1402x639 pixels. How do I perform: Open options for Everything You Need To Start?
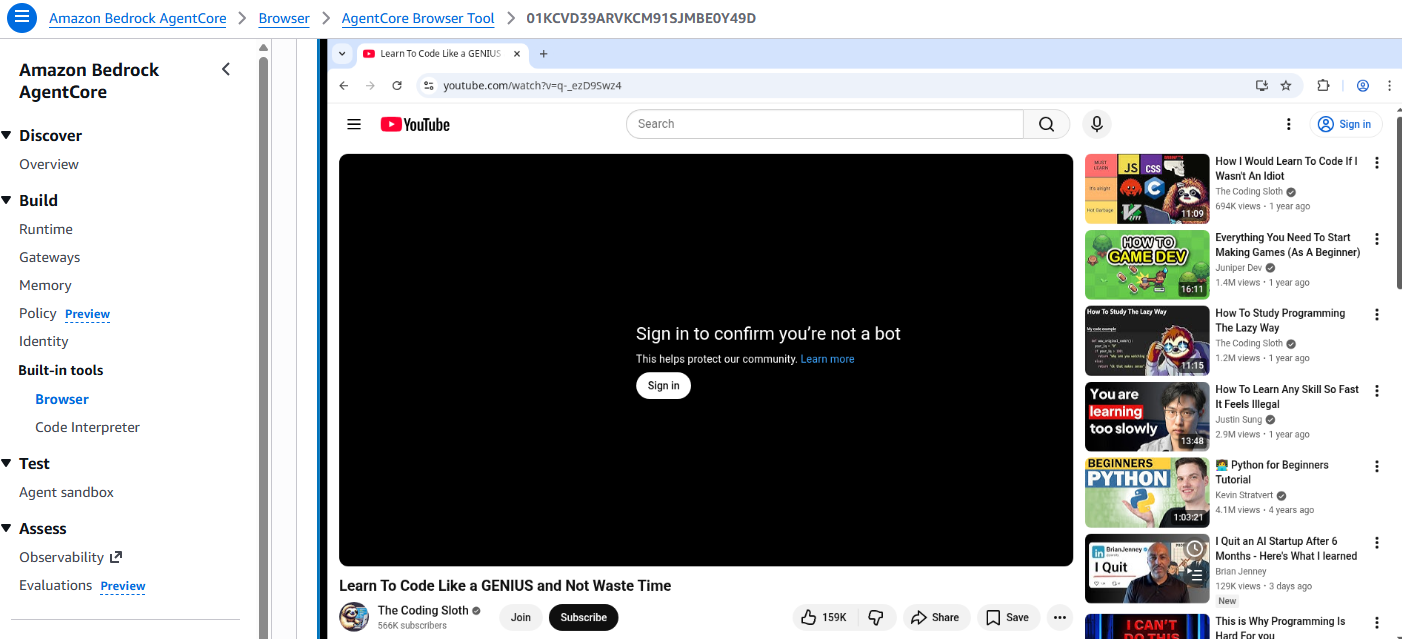pos(1377,239)
